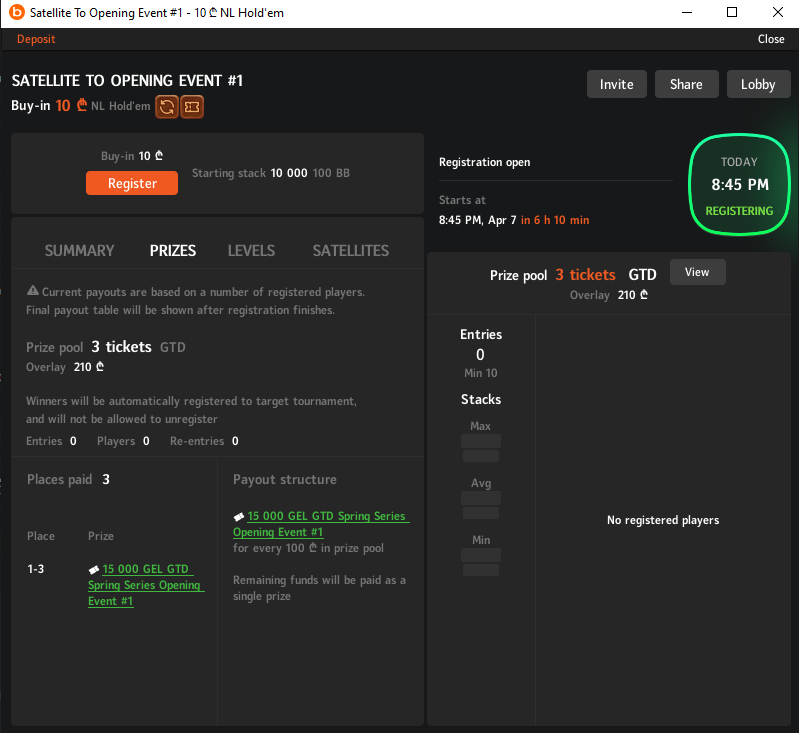The image size is (799, 733).
Task: Click the 'in 6 h 10 min' countdown
Action: pyautogui.click(x=555, y=220)
